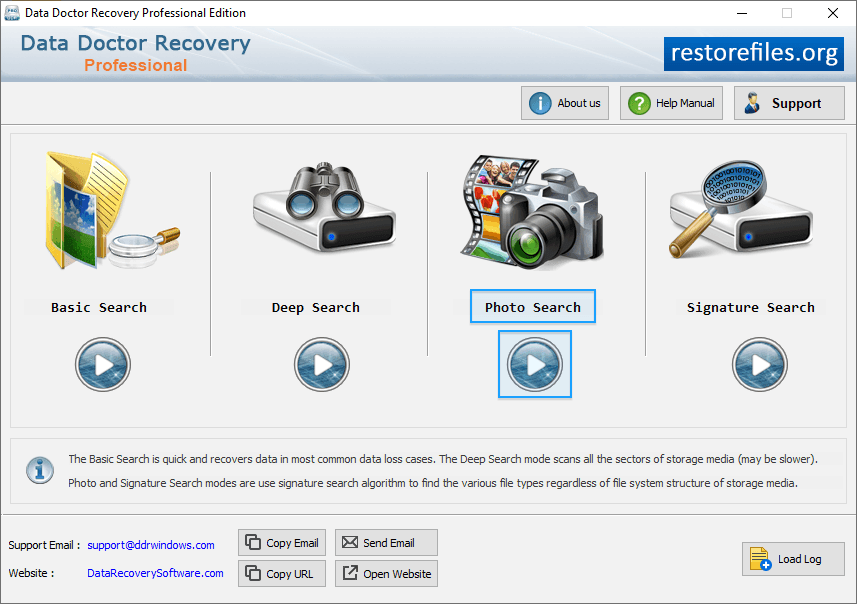Viewport: 857px width, 604px height.
Task: Click the restorefiles.org banner
Action: point(754,54)
